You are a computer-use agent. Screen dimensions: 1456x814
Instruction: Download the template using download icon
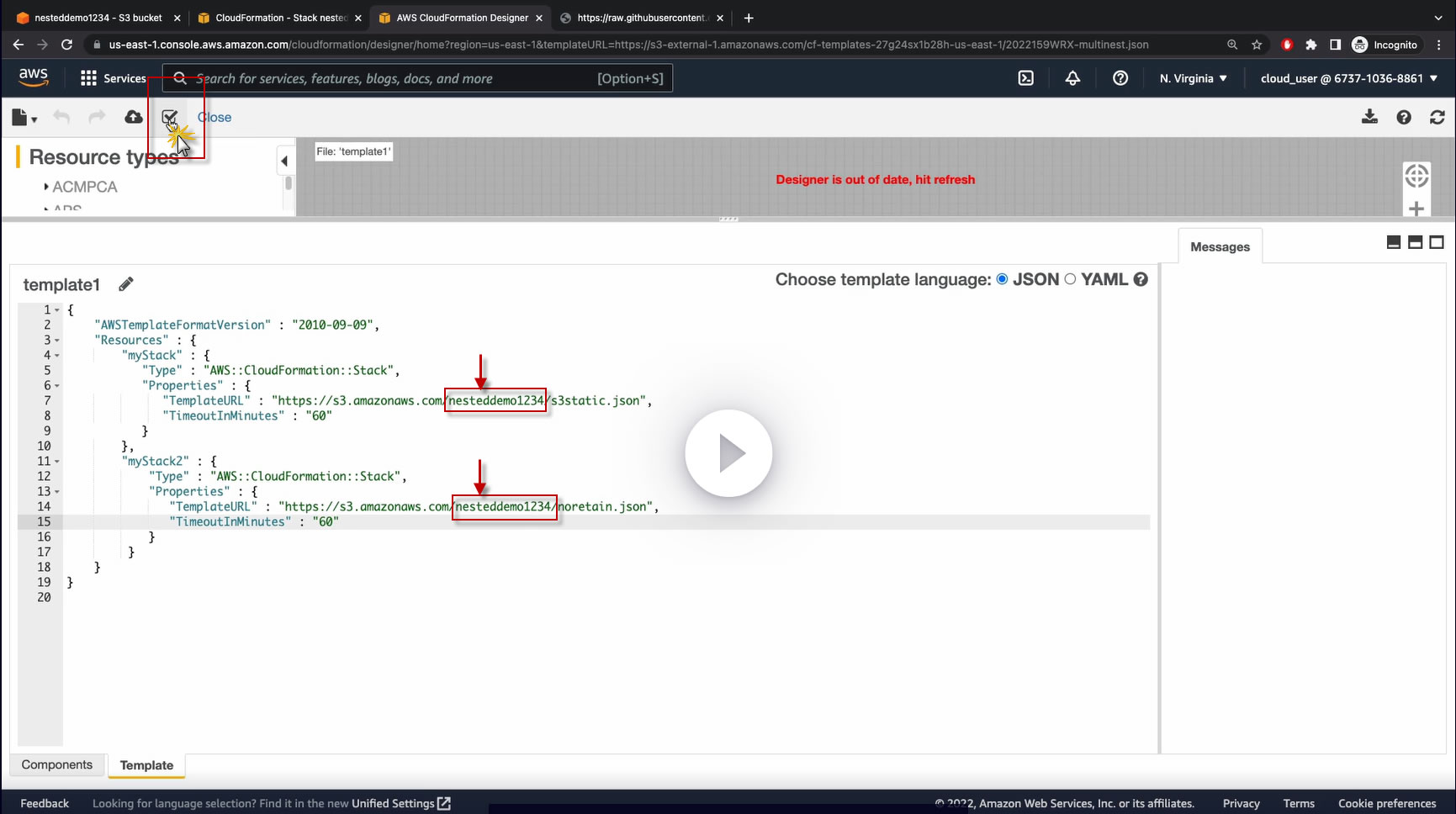(x=1370, y=117)
